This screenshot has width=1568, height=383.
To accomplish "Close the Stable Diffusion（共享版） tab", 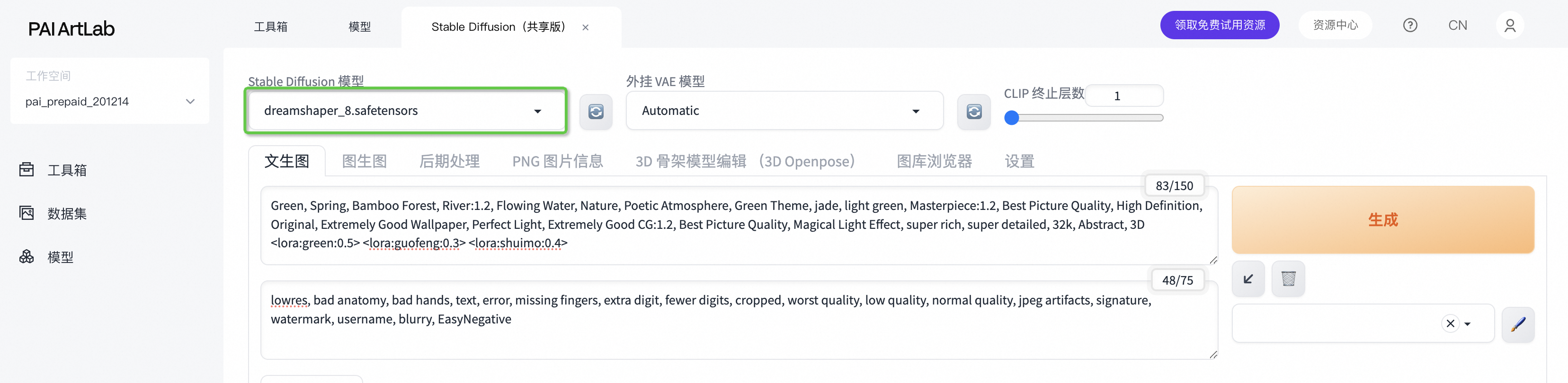I will point(585,27).
